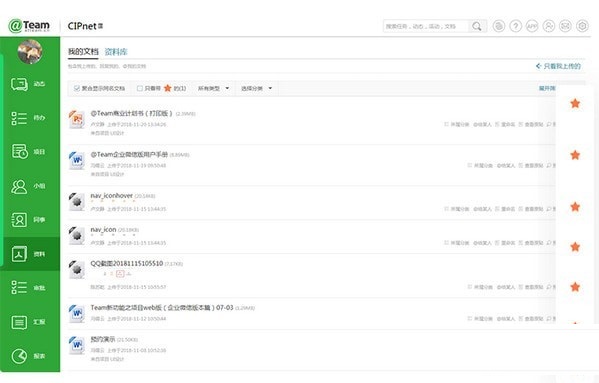This screenshot has height=383, width=599.
Task: Open the help question mark icon
Action: click(515, 26)
